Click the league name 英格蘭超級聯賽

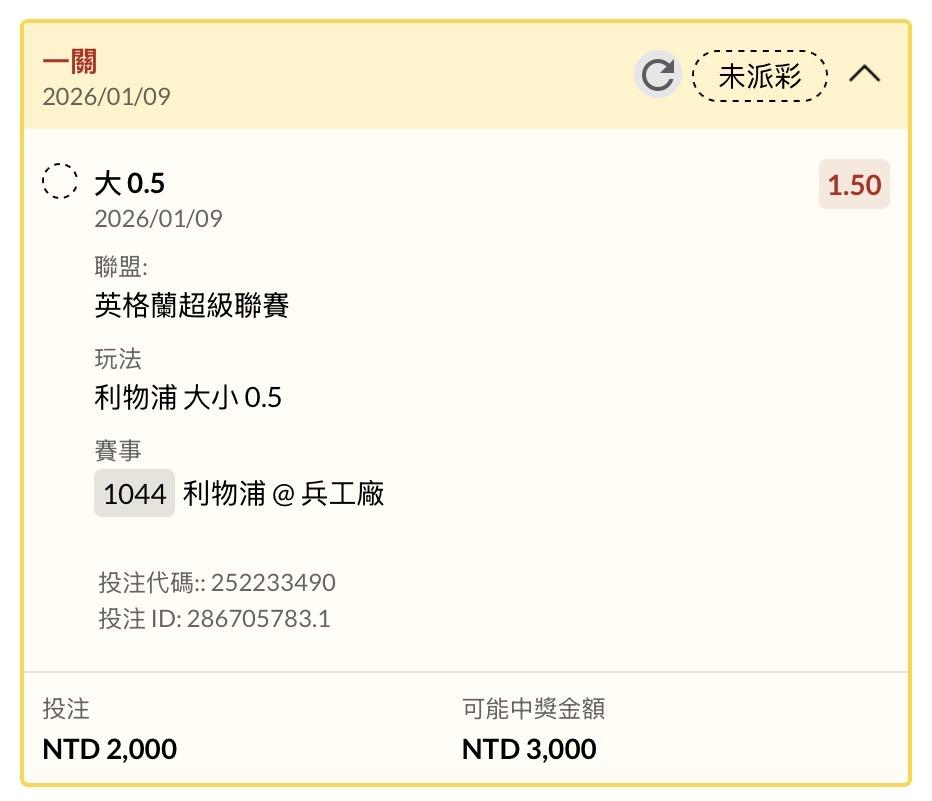pos(192,305)
